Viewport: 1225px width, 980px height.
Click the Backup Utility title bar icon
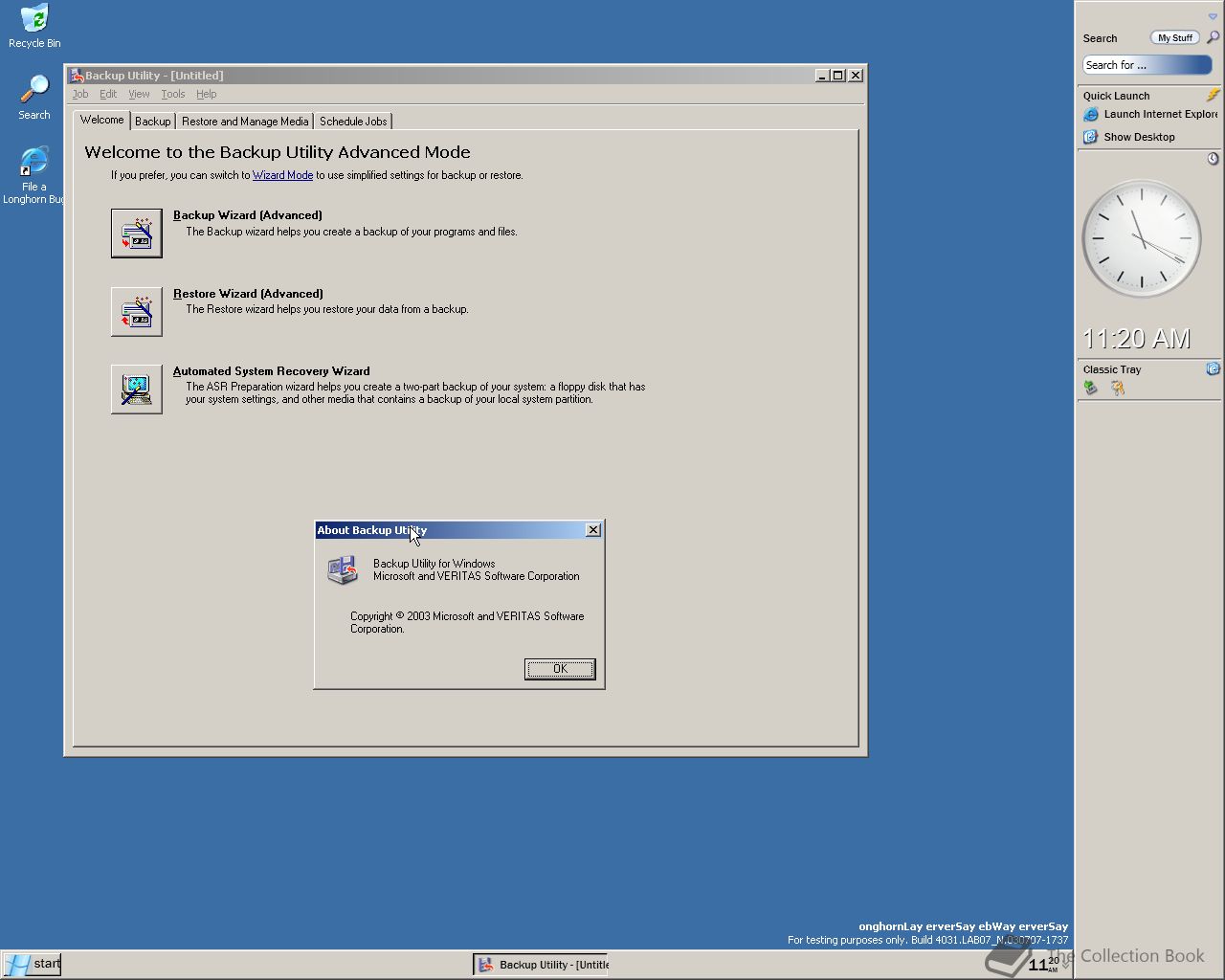(77, 76)
